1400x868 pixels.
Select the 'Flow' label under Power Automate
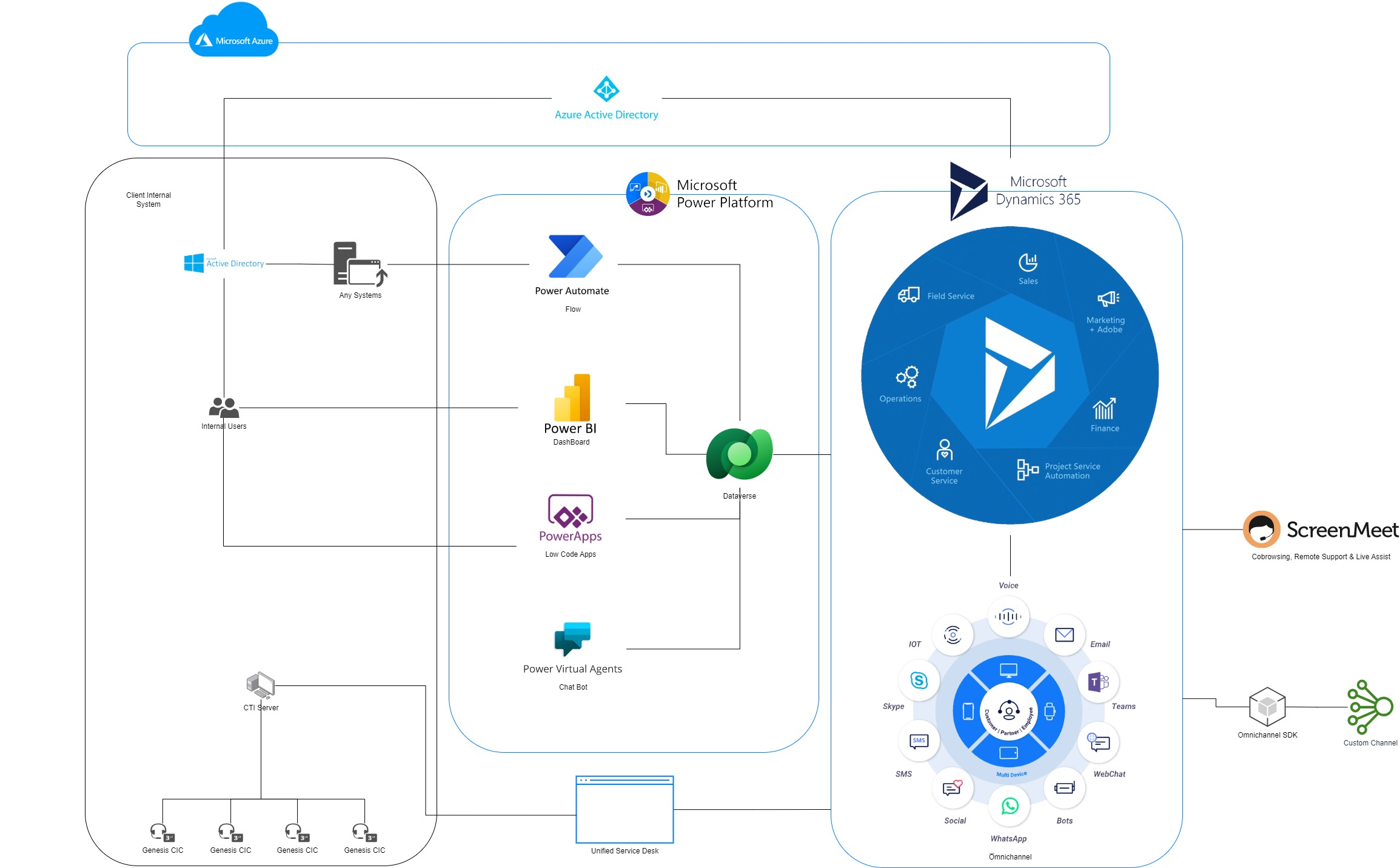coord(573,309)
